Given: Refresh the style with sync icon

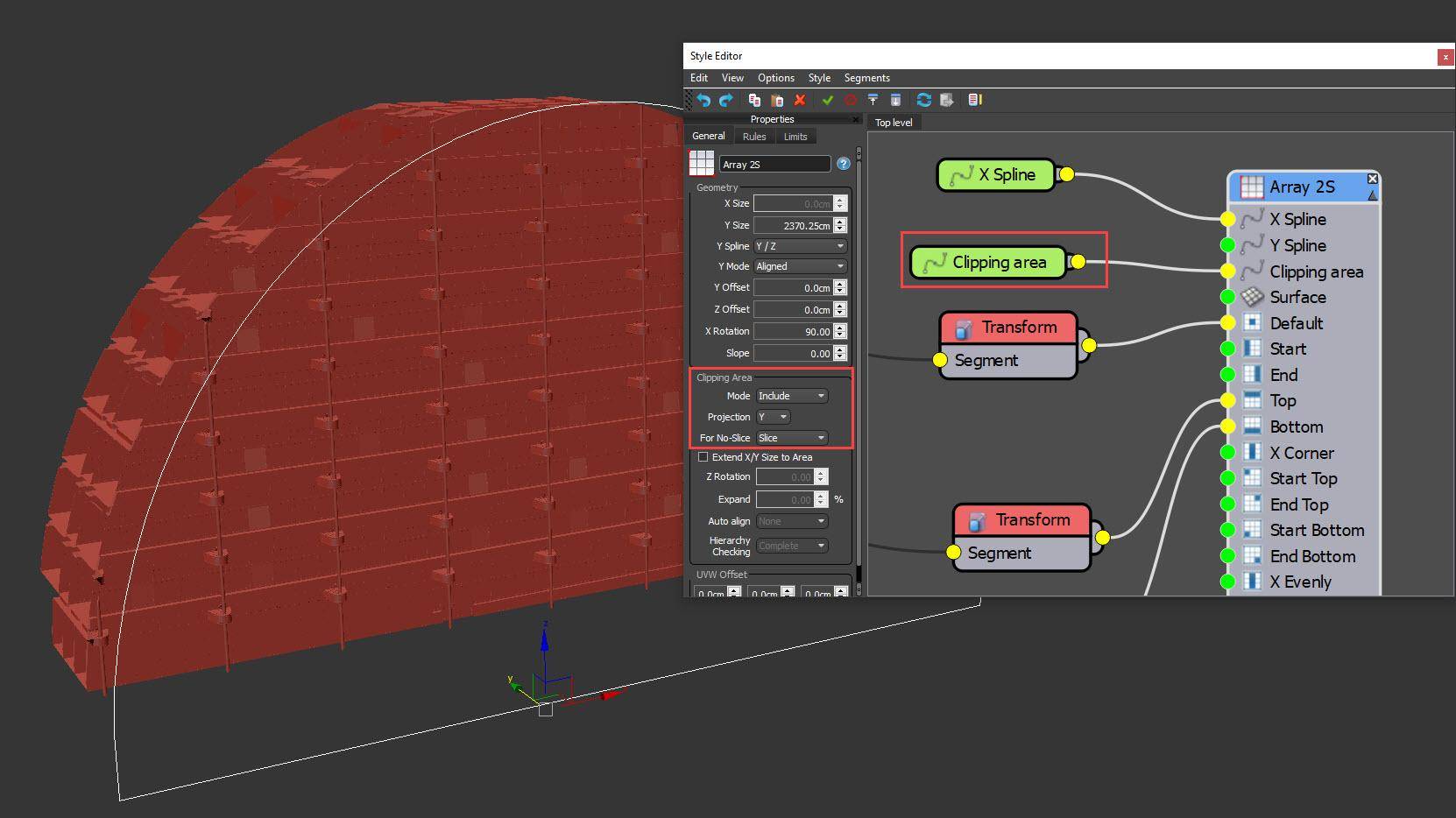Looking at the screenshot, I should point(924,99).
